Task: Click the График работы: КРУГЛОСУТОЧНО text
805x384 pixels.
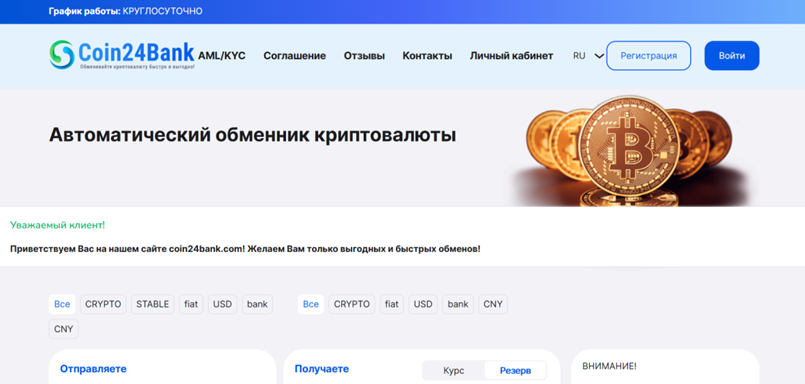Action: coord(126,11)
